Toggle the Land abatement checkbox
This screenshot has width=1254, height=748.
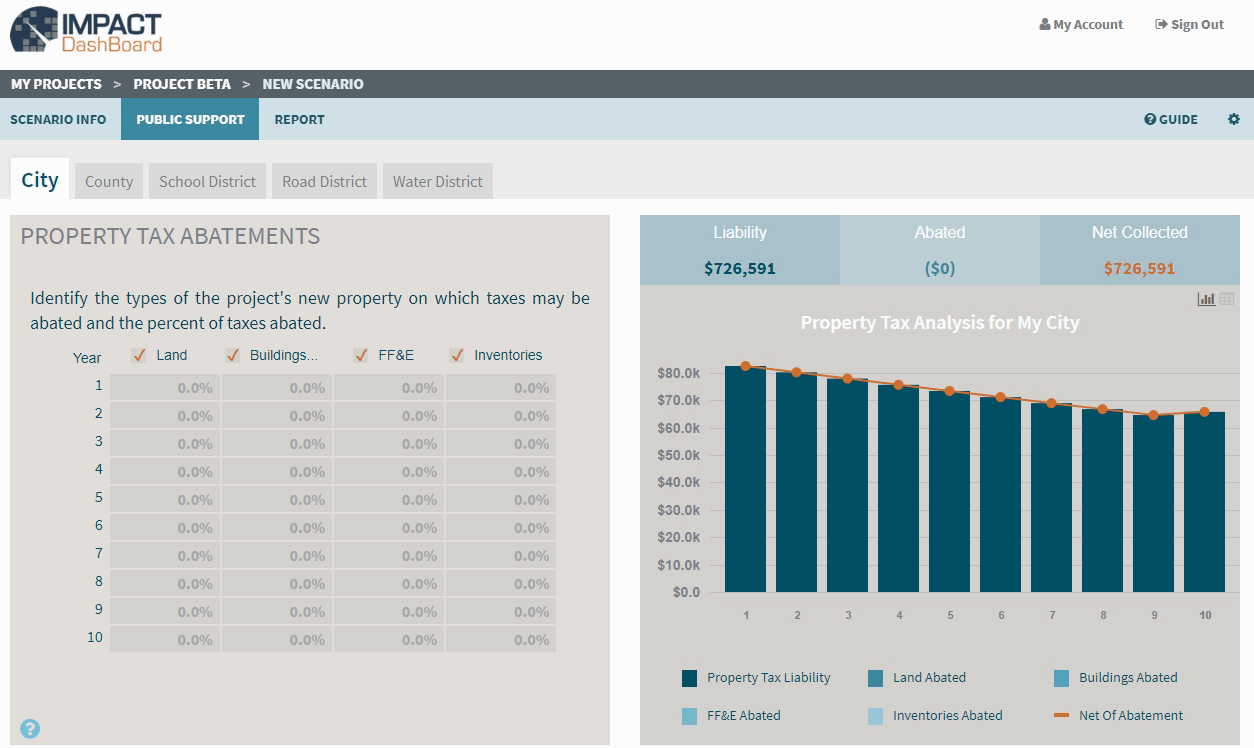(139, 355)
